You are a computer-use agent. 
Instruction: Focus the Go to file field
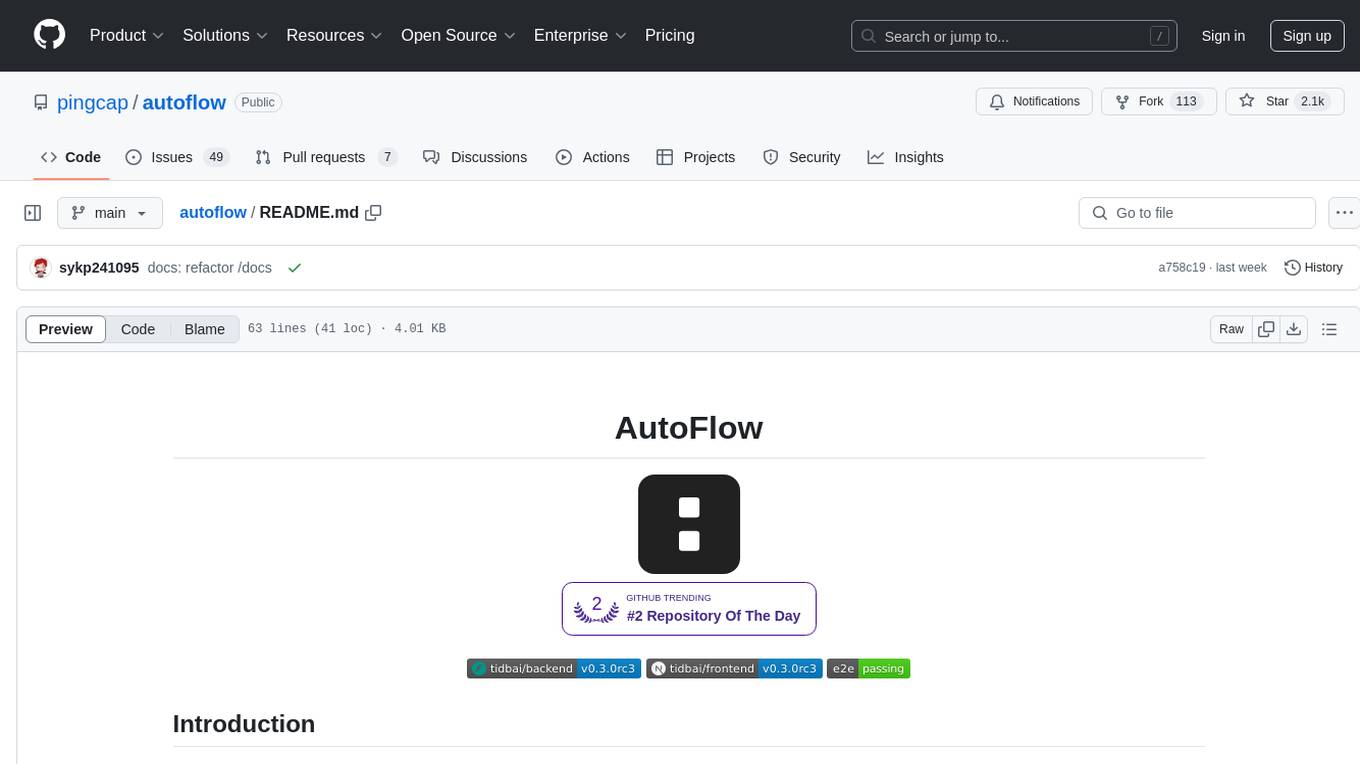[1197, 213]
